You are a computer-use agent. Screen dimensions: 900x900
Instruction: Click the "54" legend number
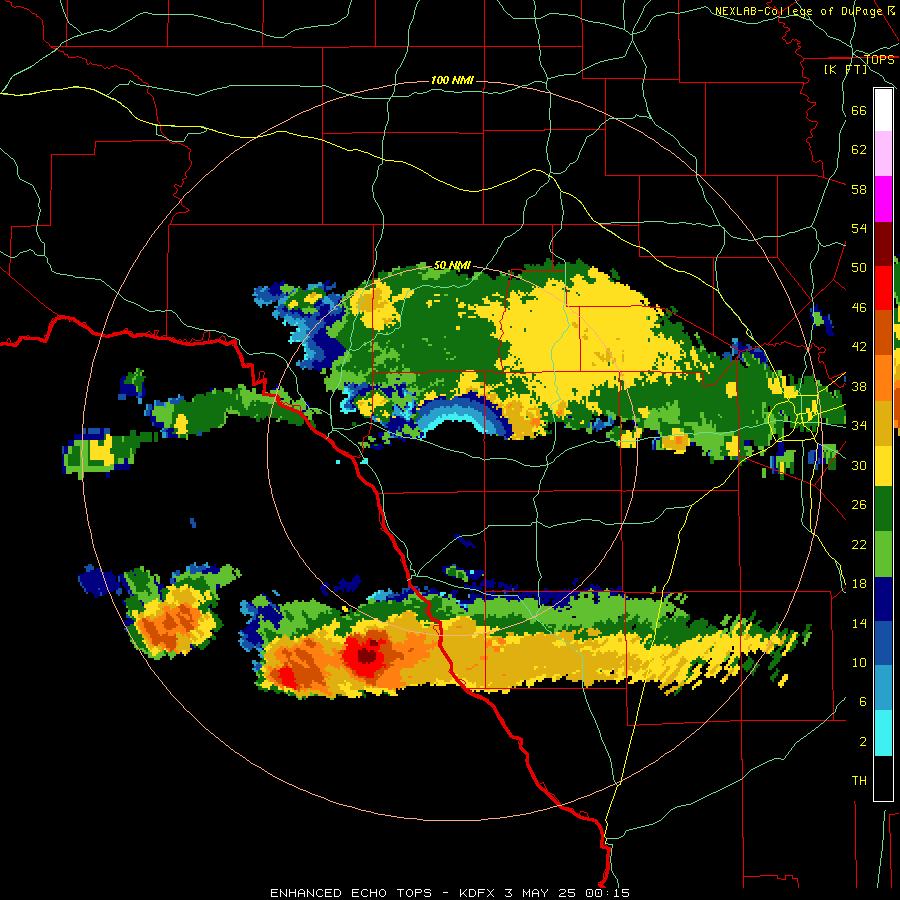tap(859, 228)
